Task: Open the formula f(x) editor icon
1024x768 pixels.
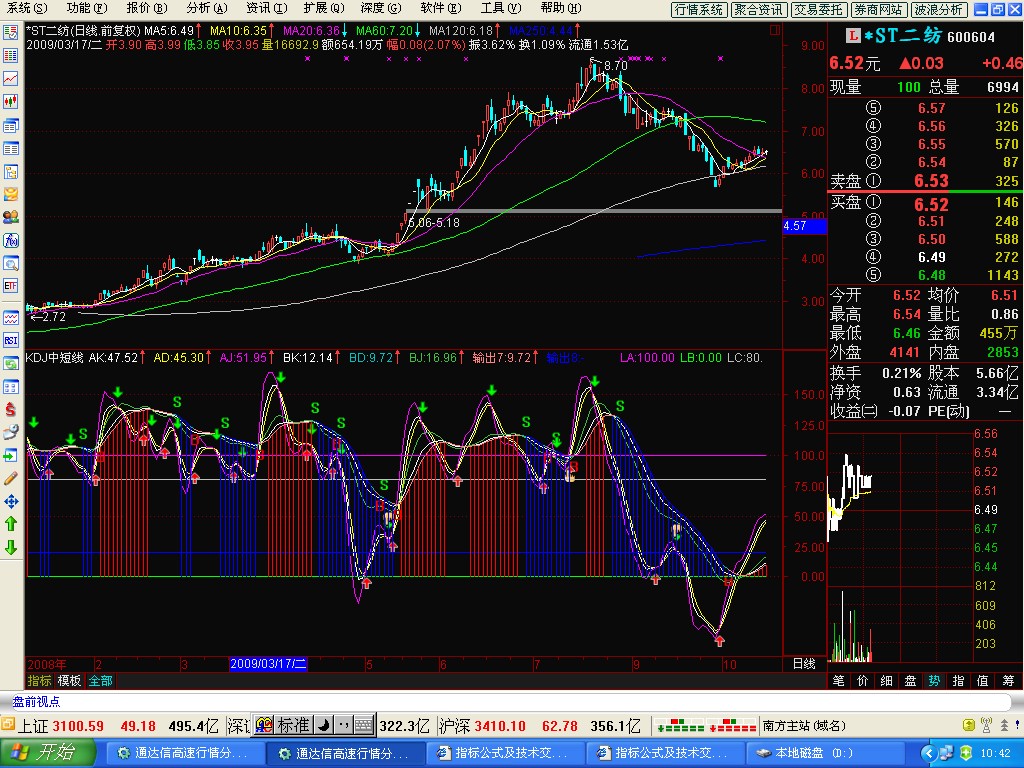Action: [10, 240]
